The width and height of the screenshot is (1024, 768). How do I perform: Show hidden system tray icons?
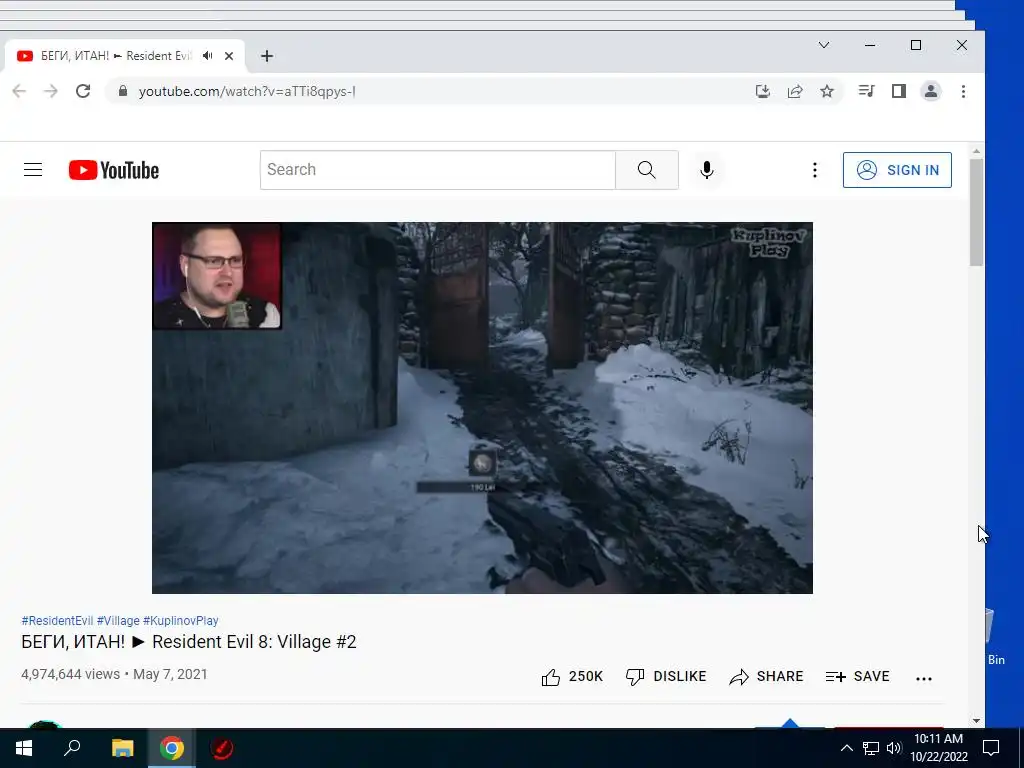[x=846, y=748]
